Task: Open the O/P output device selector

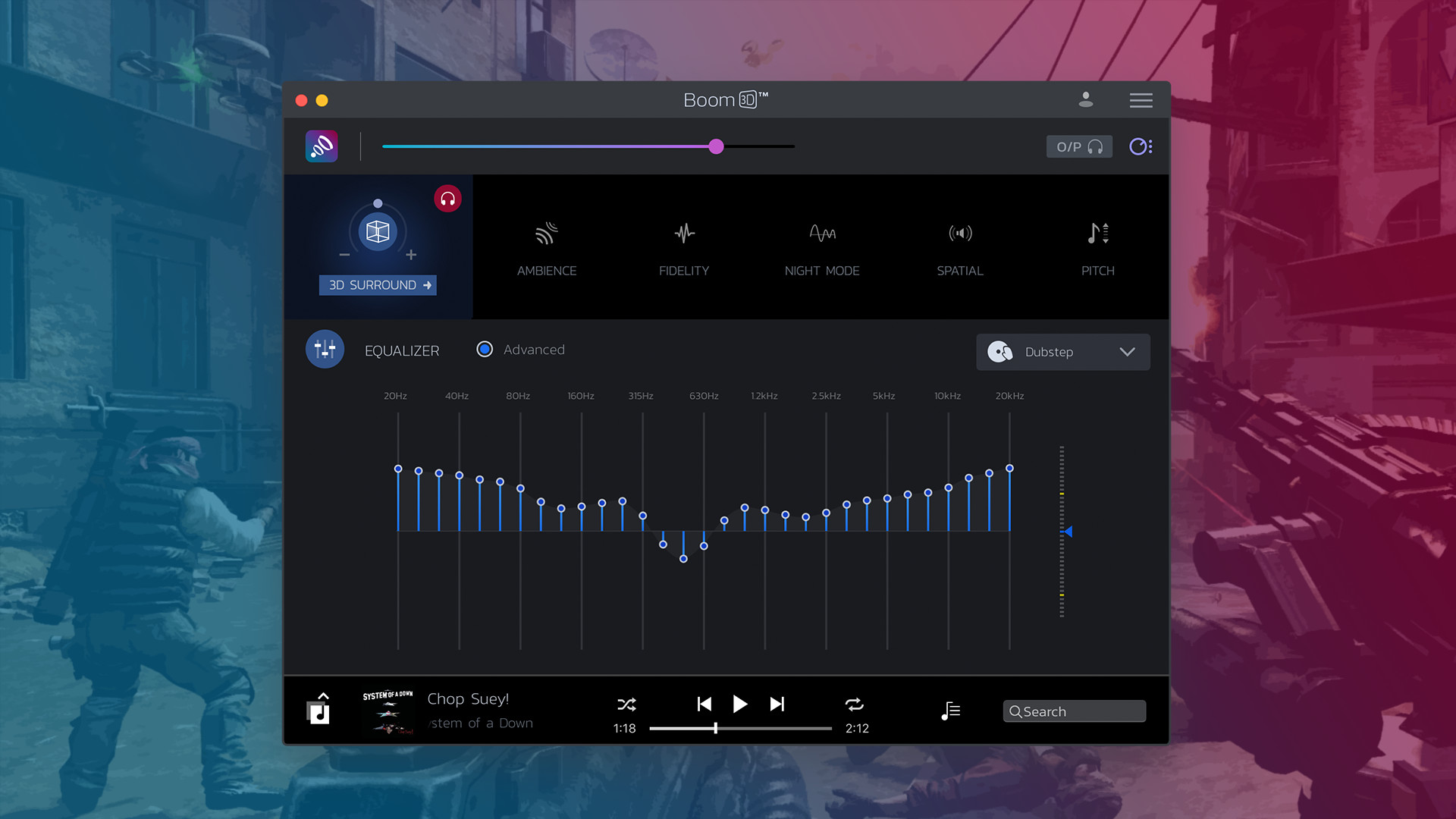Action: click(x=1078, y=146)
